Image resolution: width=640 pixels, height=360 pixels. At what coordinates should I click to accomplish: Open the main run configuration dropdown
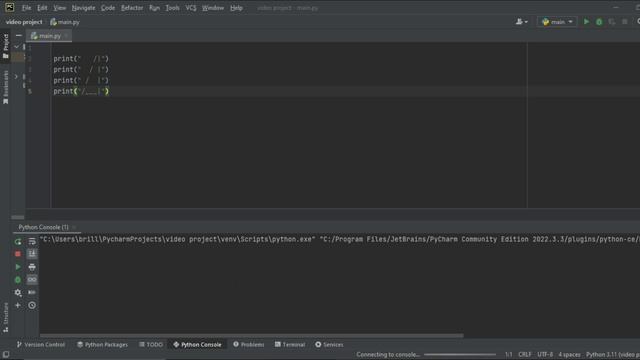tap(557, 22)
